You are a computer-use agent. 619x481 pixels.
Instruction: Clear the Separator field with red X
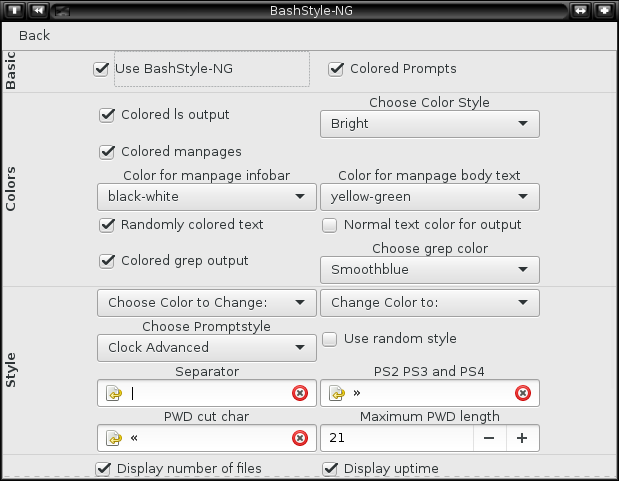(300, 393)
